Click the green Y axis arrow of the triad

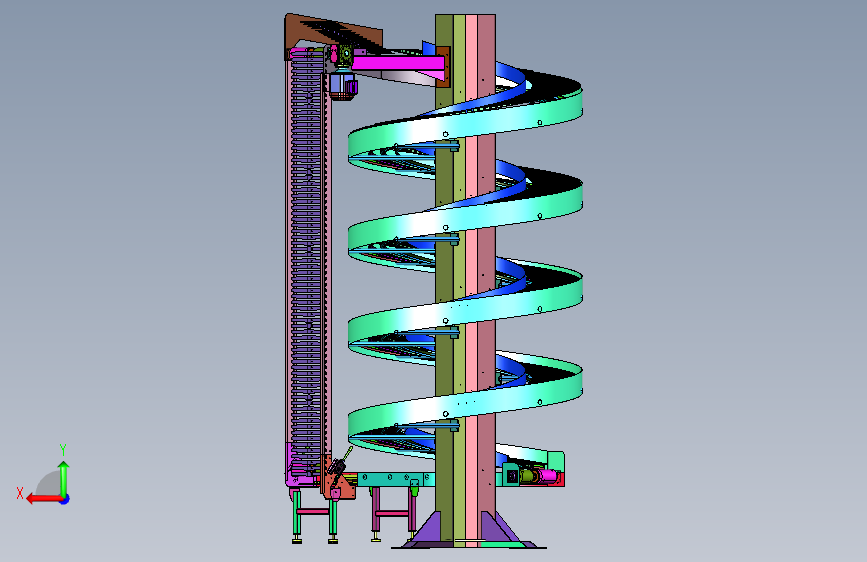pyautogui.click(x=64, y=478)
